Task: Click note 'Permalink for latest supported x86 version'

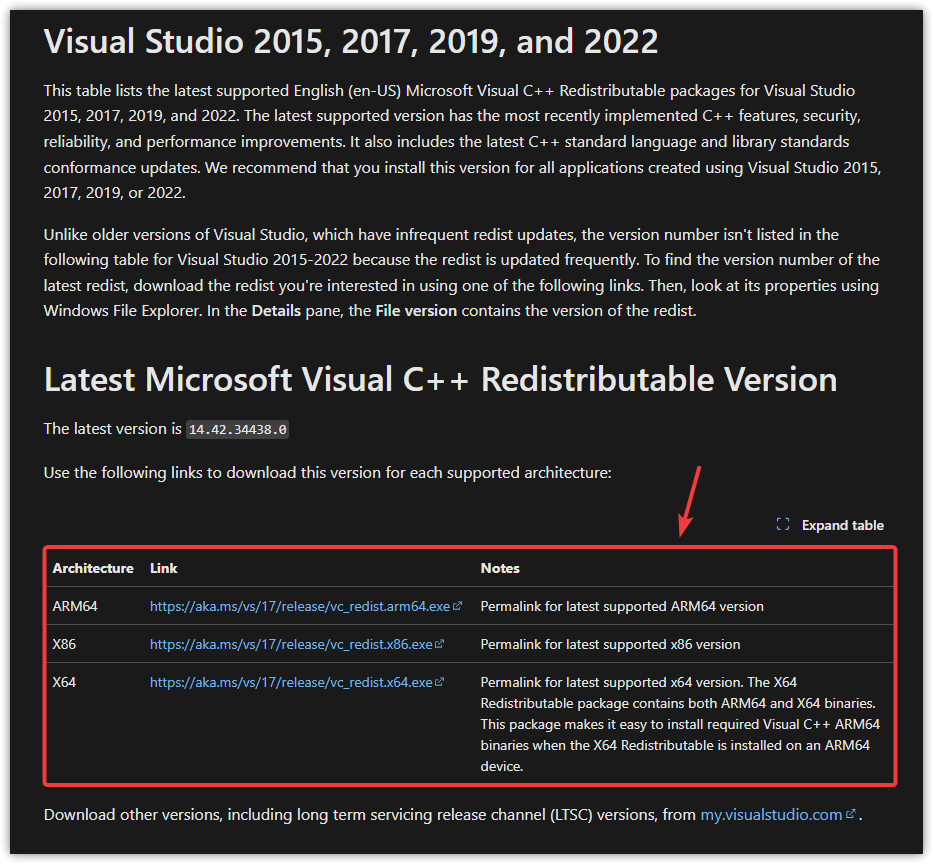Action: 610,644
